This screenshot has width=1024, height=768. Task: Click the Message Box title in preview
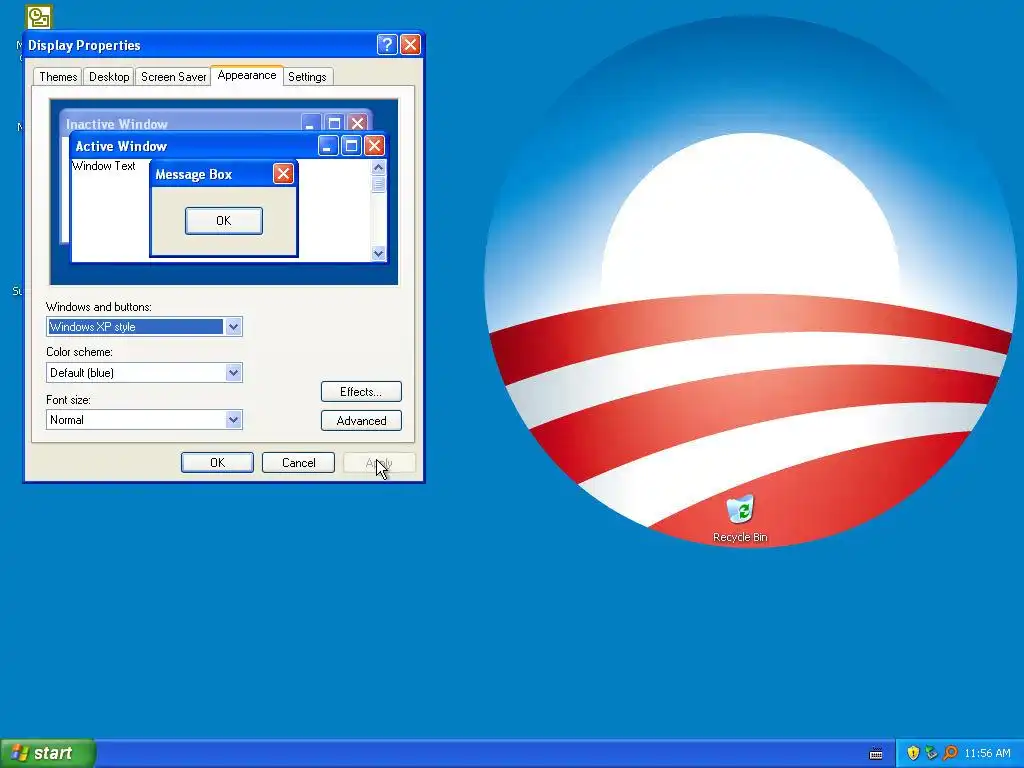(x=194, y=174)
